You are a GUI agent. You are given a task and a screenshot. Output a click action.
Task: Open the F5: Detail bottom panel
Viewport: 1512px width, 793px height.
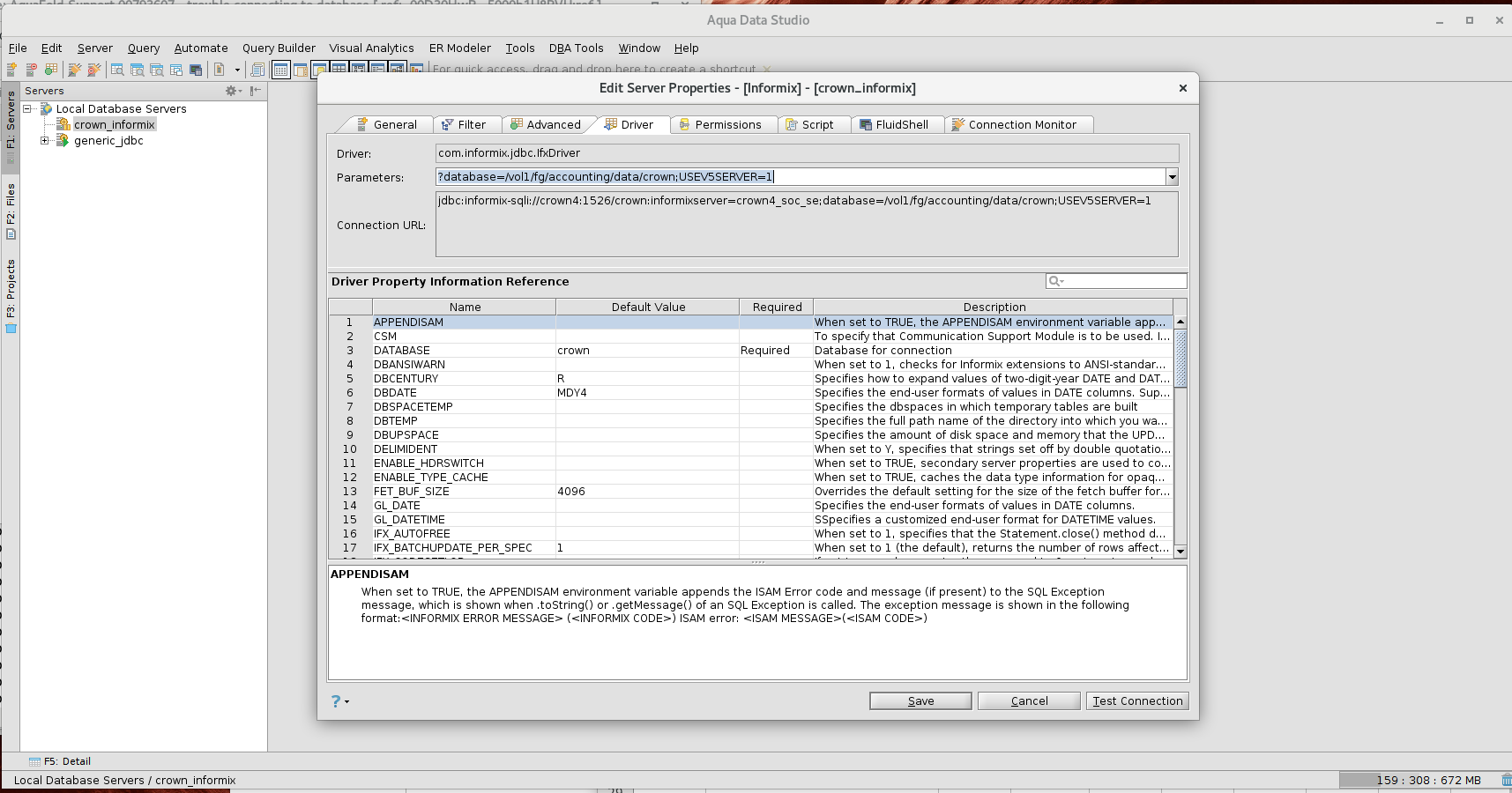click(60, 761)
